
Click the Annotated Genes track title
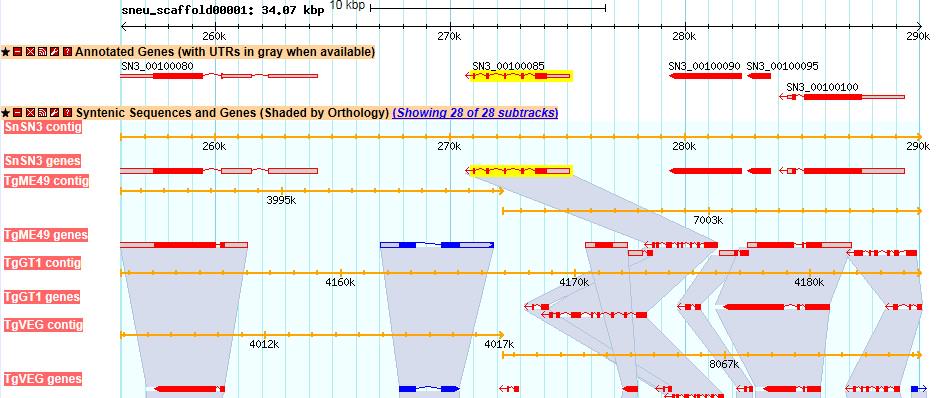click(225, 52)
